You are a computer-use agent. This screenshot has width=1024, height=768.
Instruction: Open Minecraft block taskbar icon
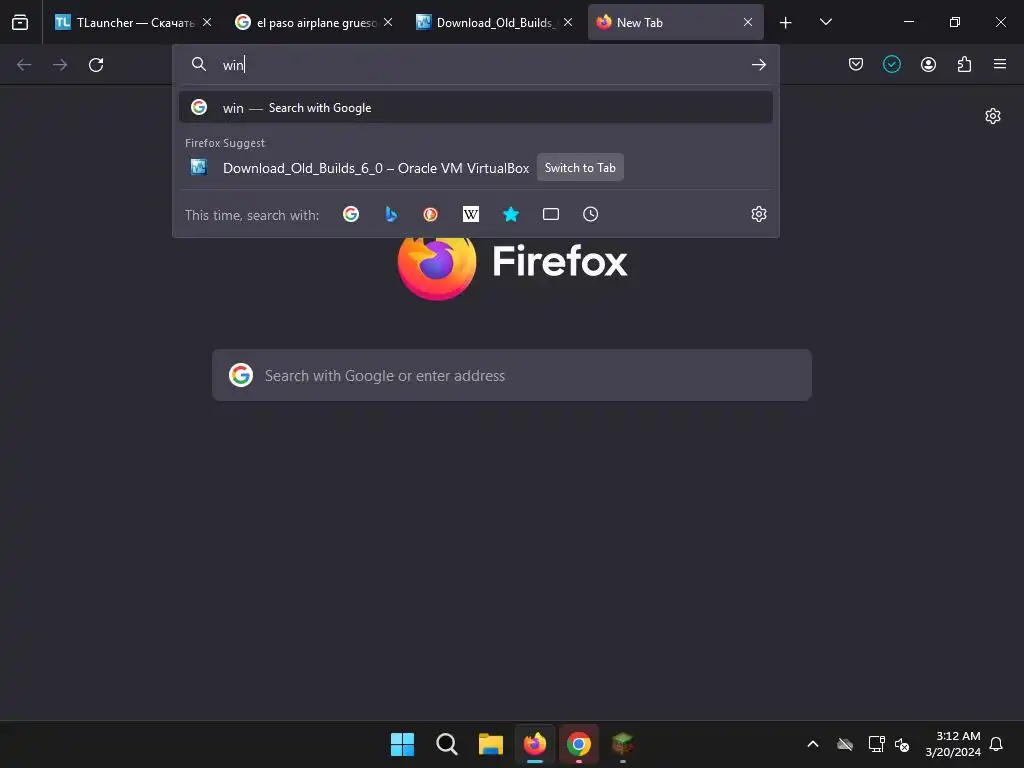pos(623,744)
